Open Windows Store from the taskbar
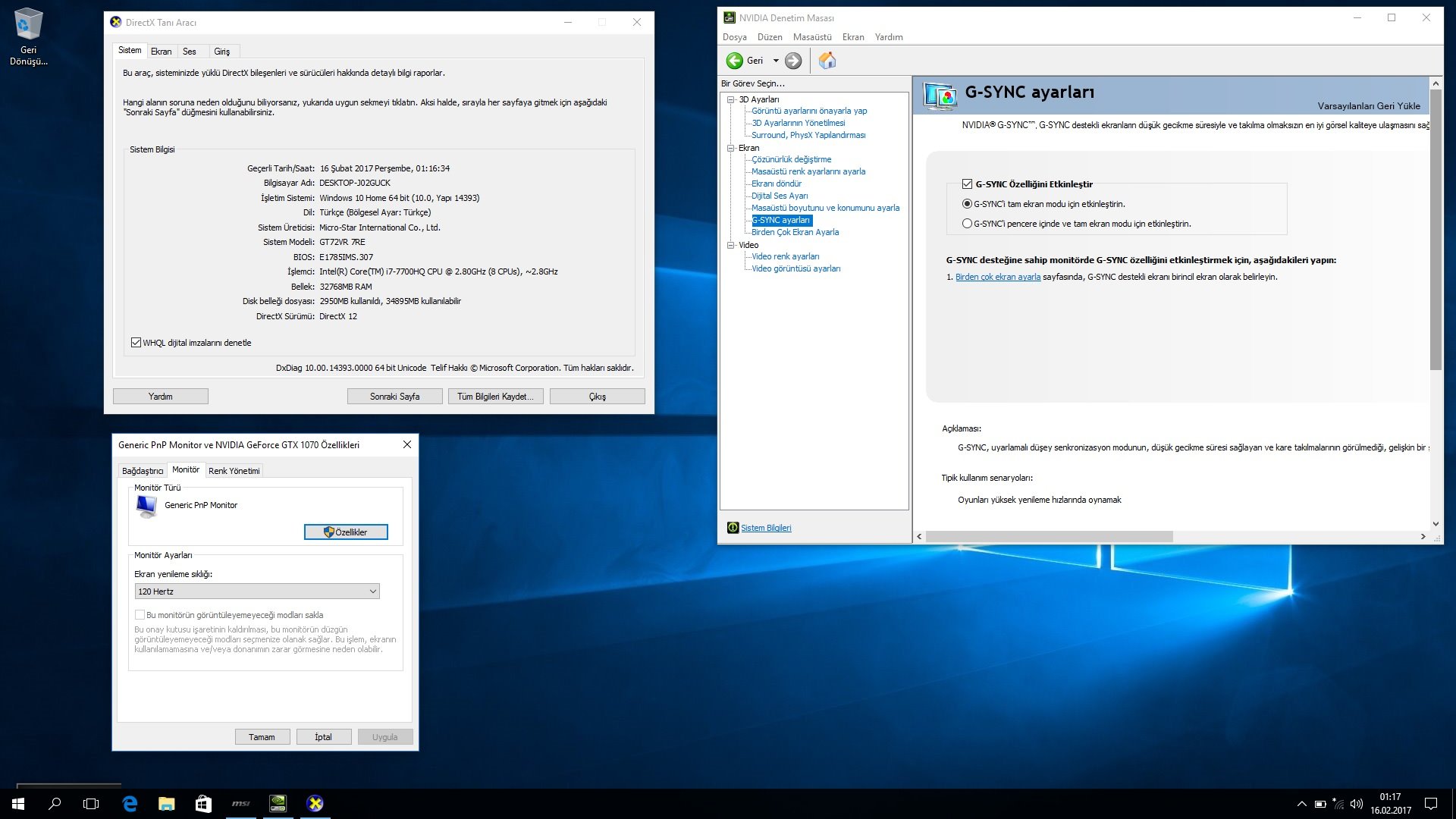Image resolution: width=1456 pixels, height=819 pixels. click(x=203, y=804)
